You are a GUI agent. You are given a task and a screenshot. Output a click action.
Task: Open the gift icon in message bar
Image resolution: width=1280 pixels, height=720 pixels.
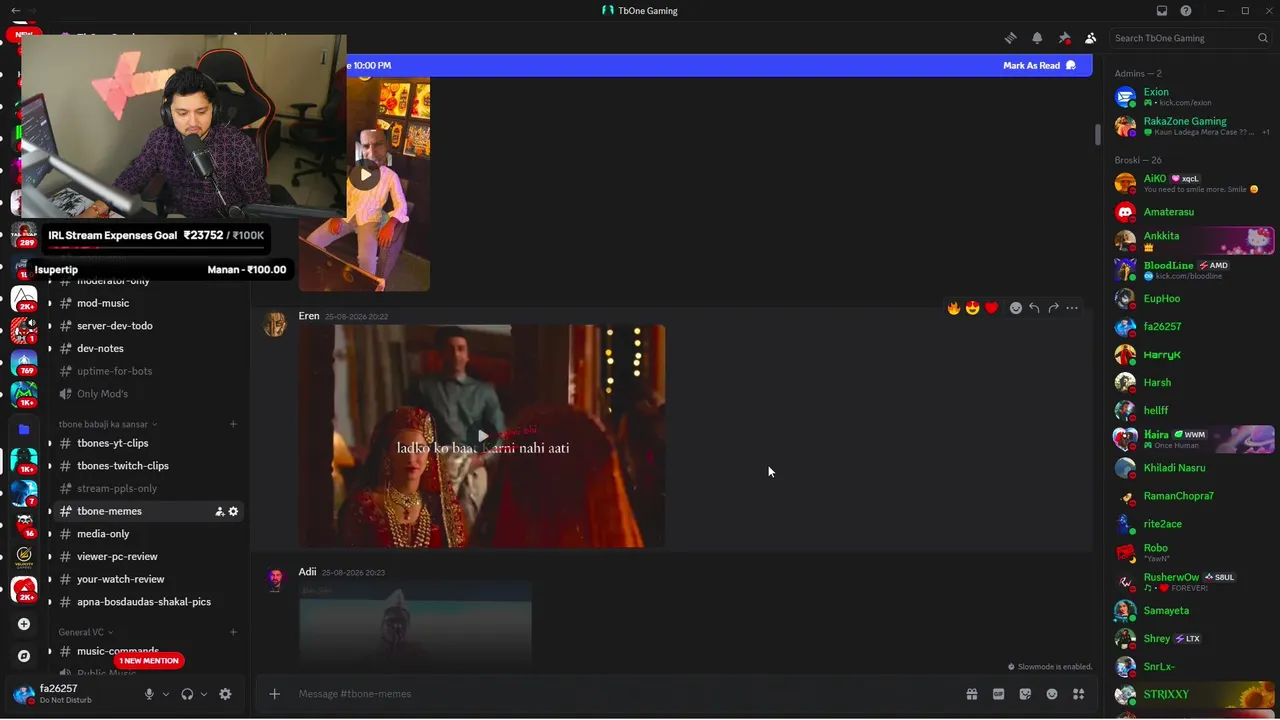tap(971, 694)
